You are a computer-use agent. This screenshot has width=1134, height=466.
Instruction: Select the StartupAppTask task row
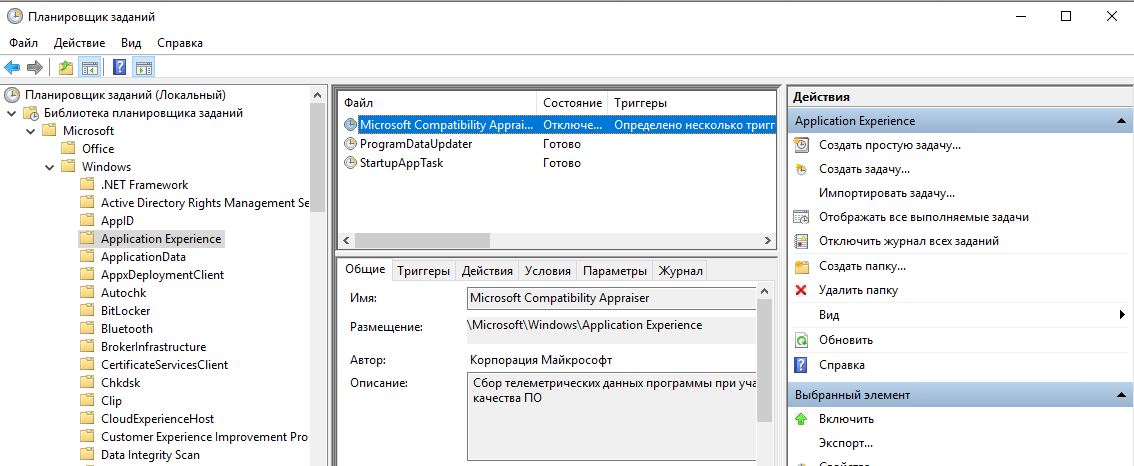point(557,163)
